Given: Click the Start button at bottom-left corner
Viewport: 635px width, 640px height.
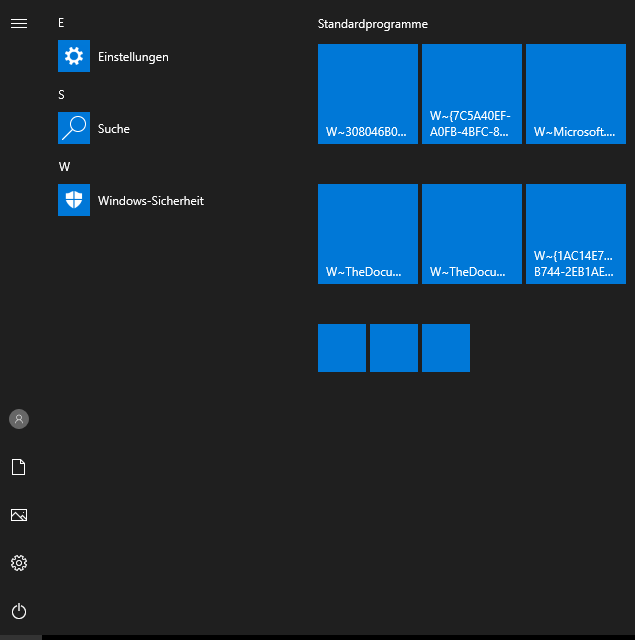Looking at the screenshot, I should click(21, 637).
